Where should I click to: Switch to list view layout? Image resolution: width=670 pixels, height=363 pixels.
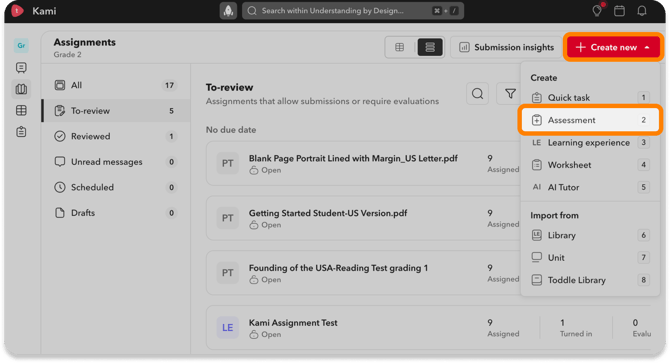pos(430,47)
